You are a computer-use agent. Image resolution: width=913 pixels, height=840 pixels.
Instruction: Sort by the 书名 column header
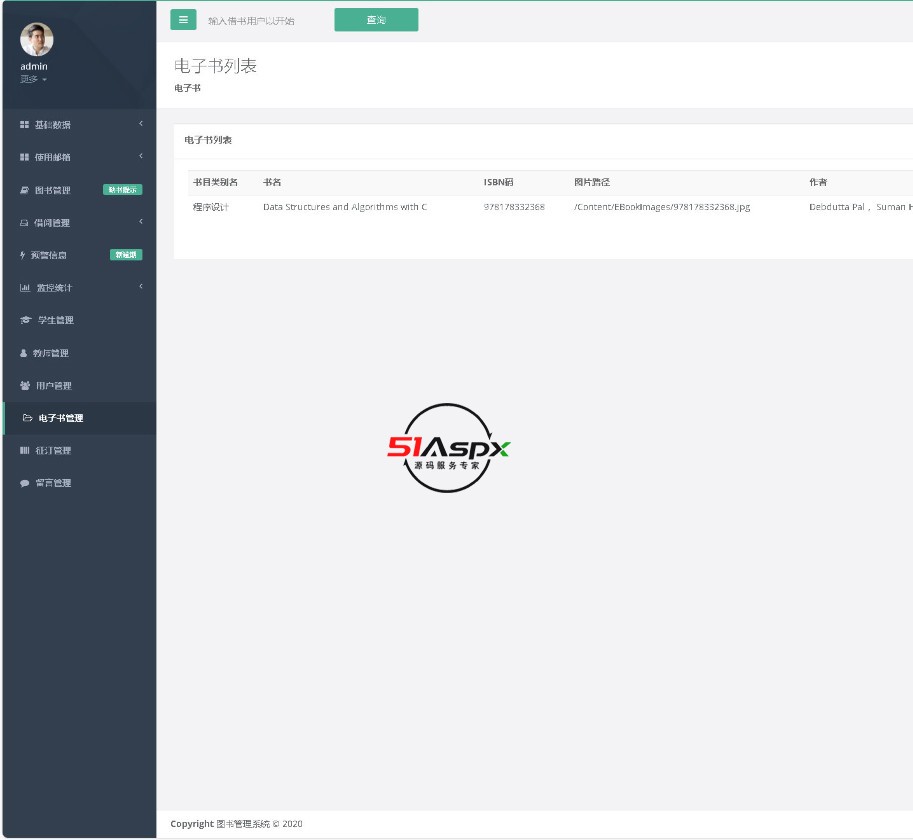[x=272, y=182]
